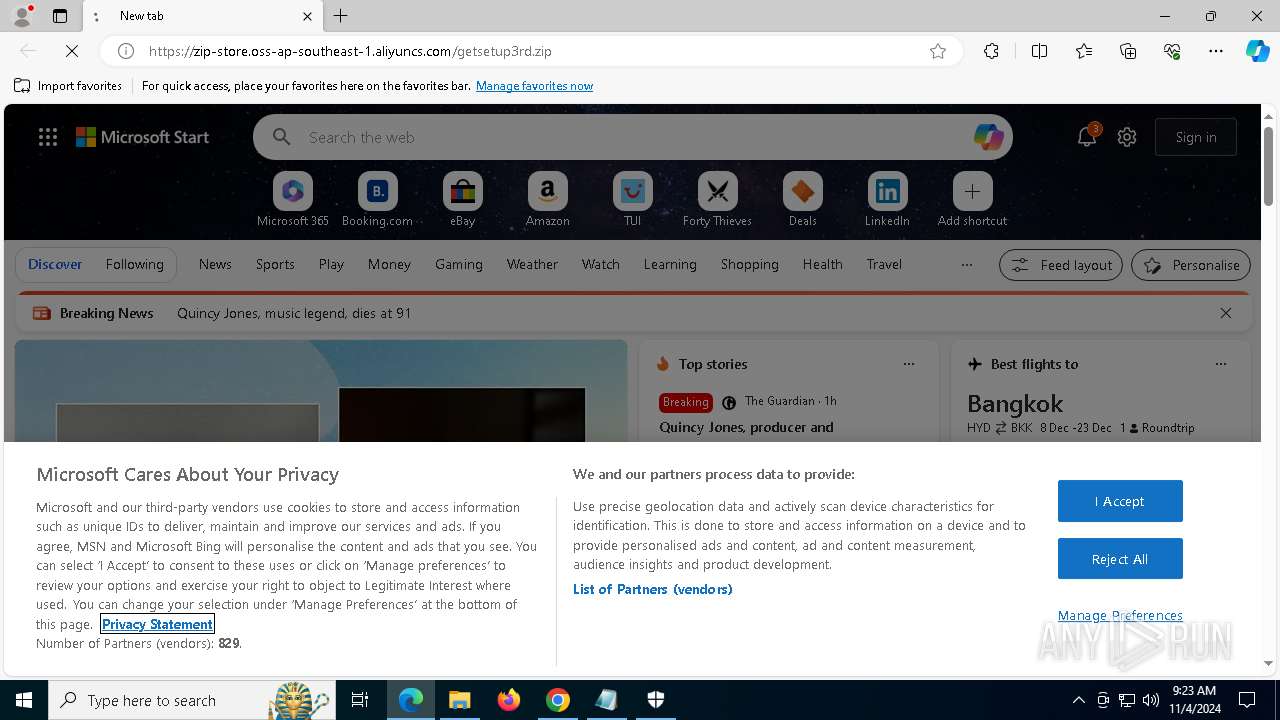Open the eBay shortcut
Image resolution: width=1280 pixels, height=720 pixels.
click(462, 199)
